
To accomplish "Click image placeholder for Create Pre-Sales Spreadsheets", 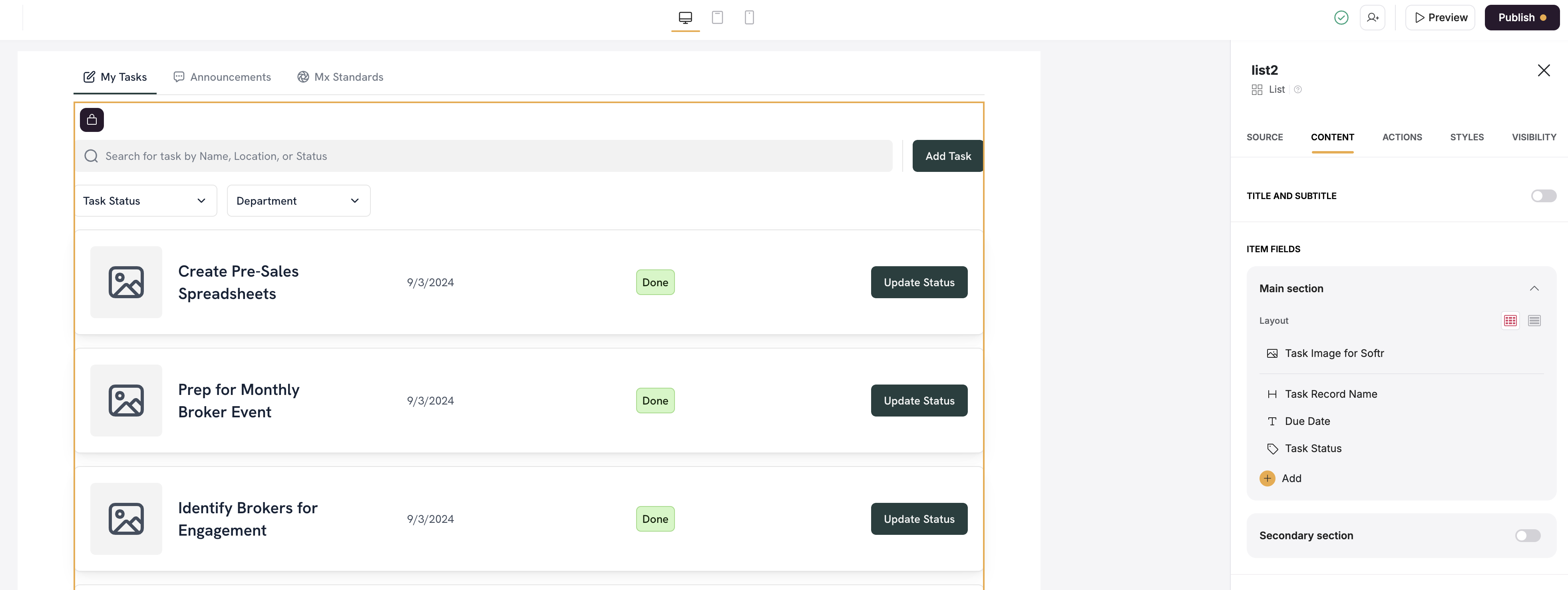I will click(x=126, y=282).
